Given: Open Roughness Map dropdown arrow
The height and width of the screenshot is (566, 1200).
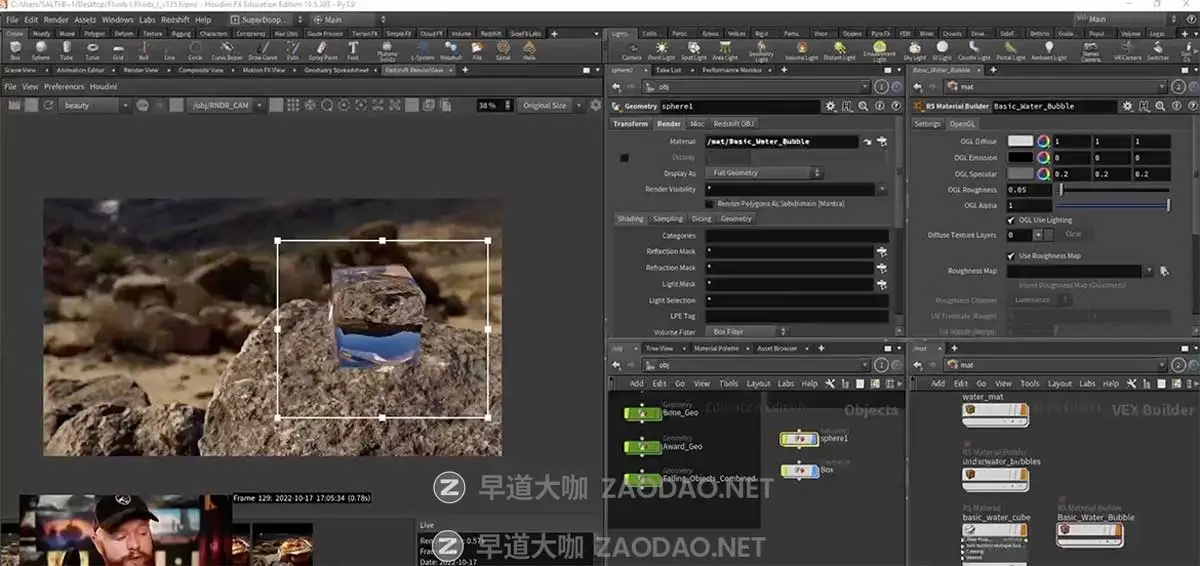Looking at the screenshot, I should click(x=1151, y=271).
